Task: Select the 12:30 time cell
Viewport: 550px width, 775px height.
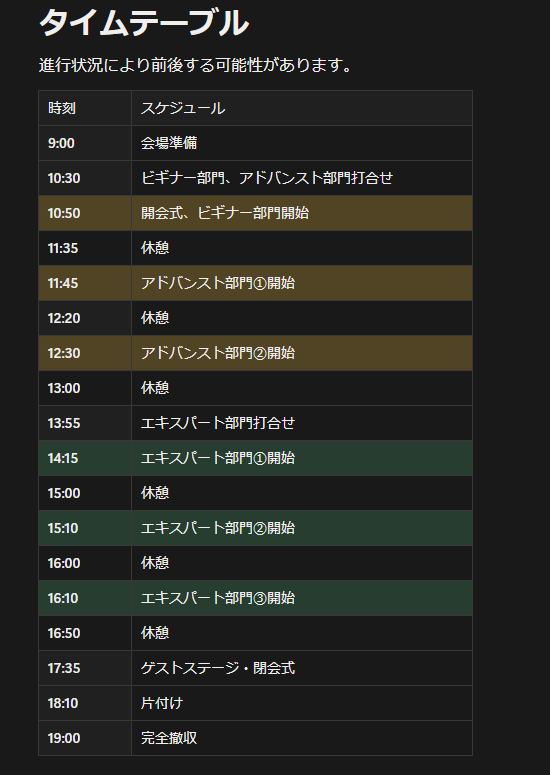Action: [85, 353]
